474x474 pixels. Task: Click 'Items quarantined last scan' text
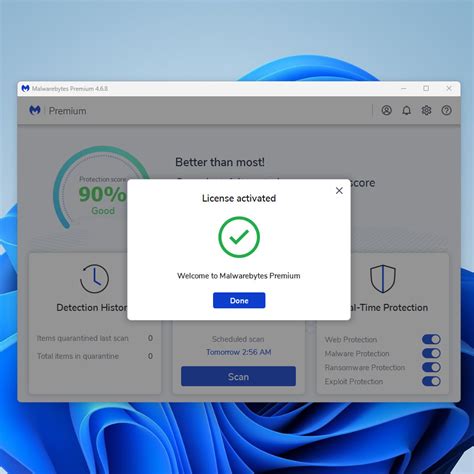(82, 338)
